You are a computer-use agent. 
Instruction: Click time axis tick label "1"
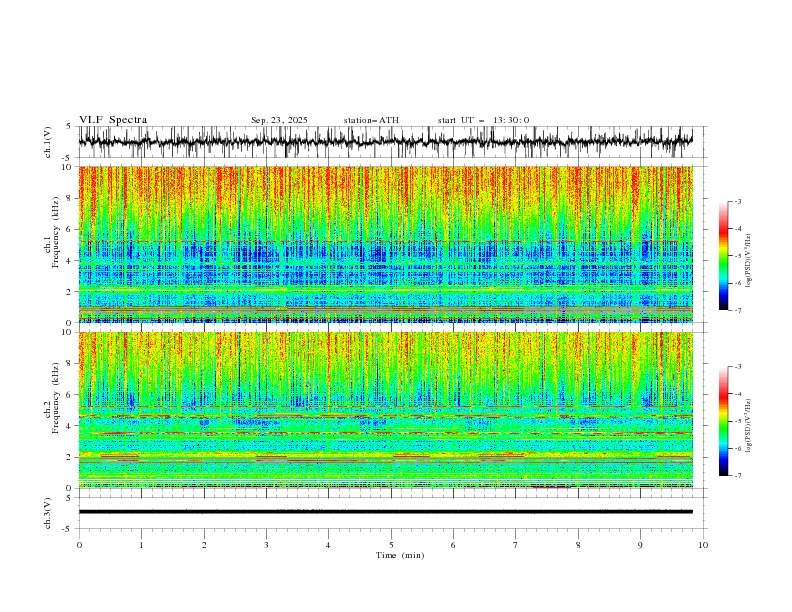141,545
